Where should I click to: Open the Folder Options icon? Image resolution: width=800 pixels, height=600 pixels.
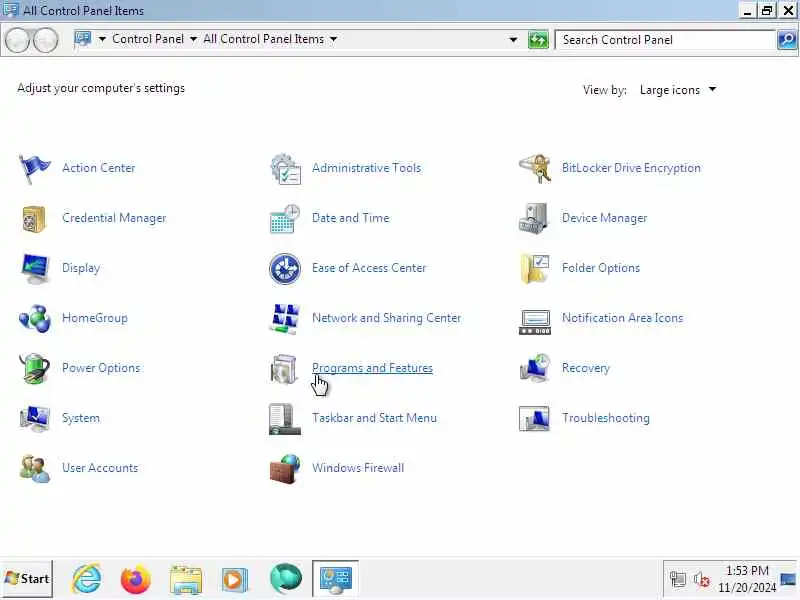[535, 268]
